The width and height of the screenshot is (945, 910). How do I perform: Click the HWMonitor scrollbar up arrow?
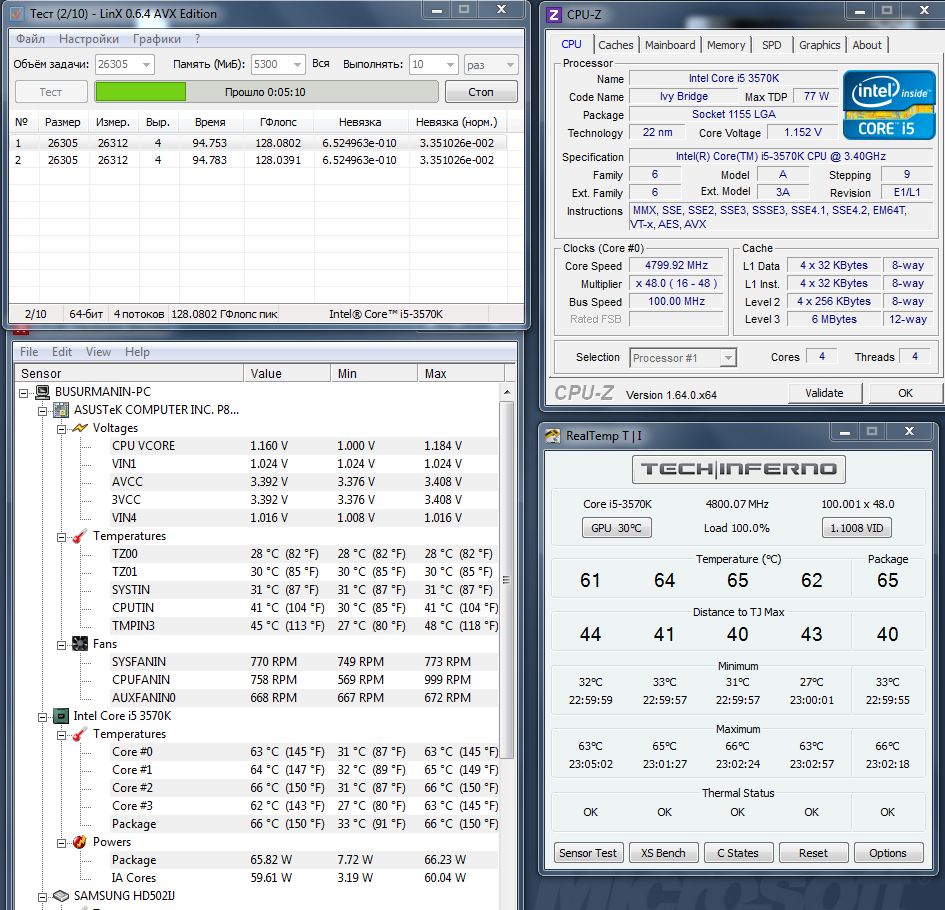click(x=507, y=392)
